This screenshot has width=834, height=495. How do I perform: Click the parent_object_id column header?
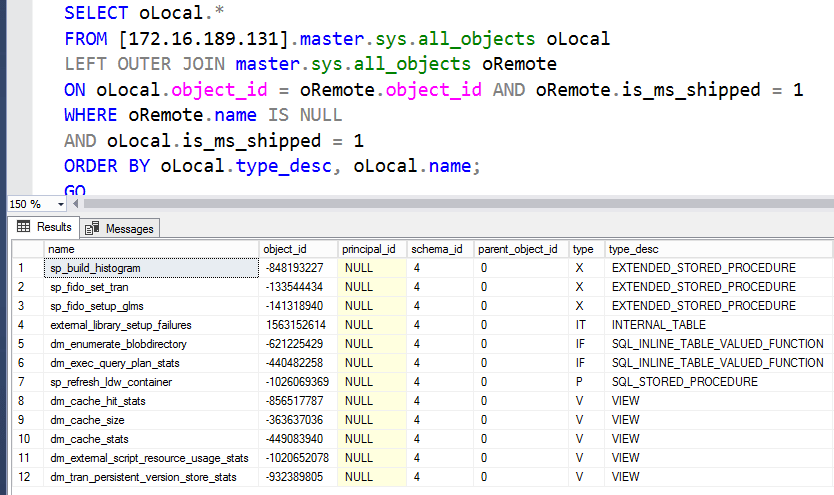(521, 249)
